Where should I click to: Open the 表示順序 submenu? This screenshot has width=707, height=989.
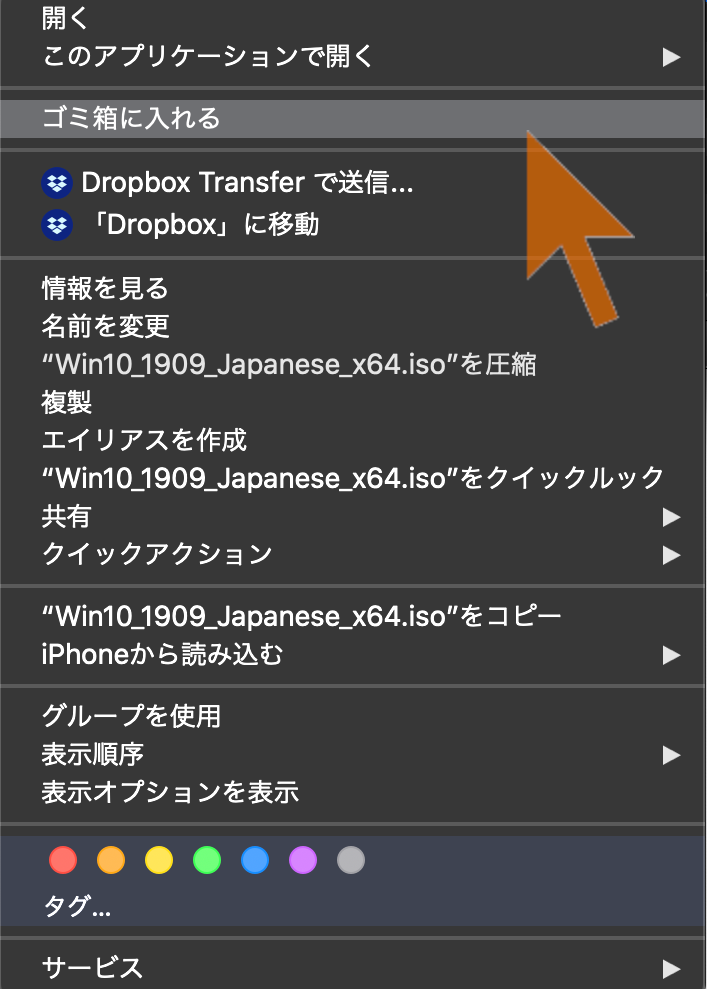pos(352,754)
